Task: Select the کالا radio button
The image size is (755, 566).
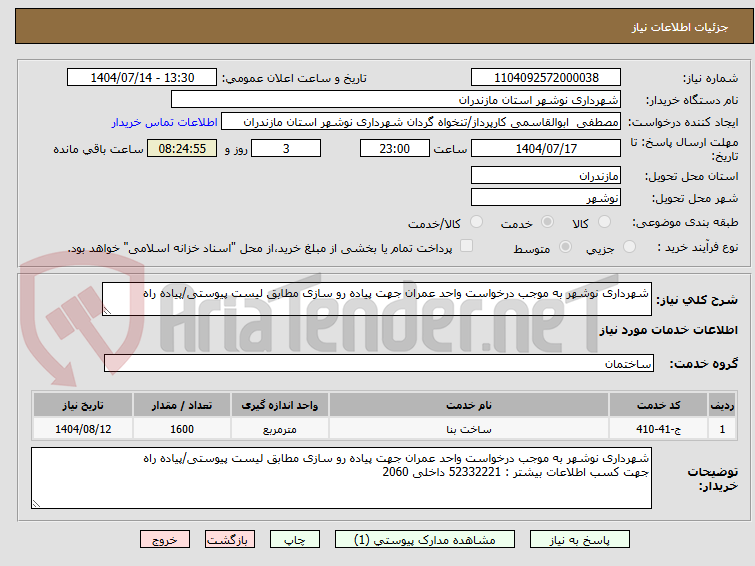Action: click(x=604, y=222)
